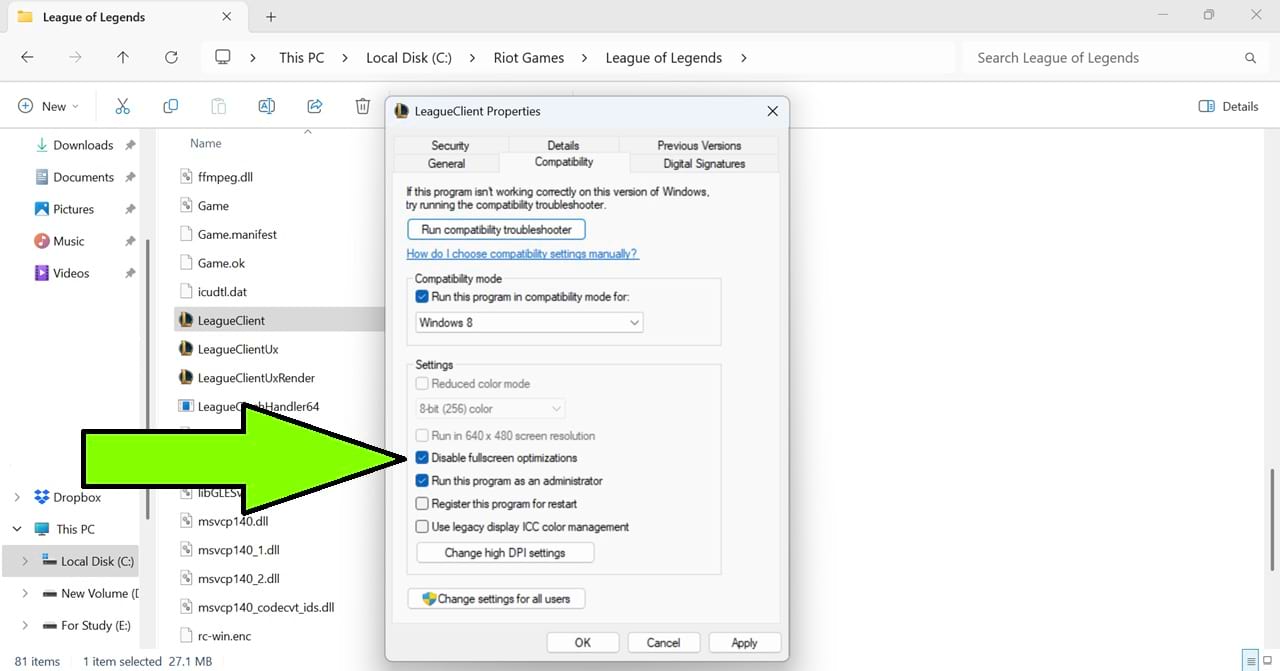Click Apply in LeagueClient Properties

[x=744, y=643]
